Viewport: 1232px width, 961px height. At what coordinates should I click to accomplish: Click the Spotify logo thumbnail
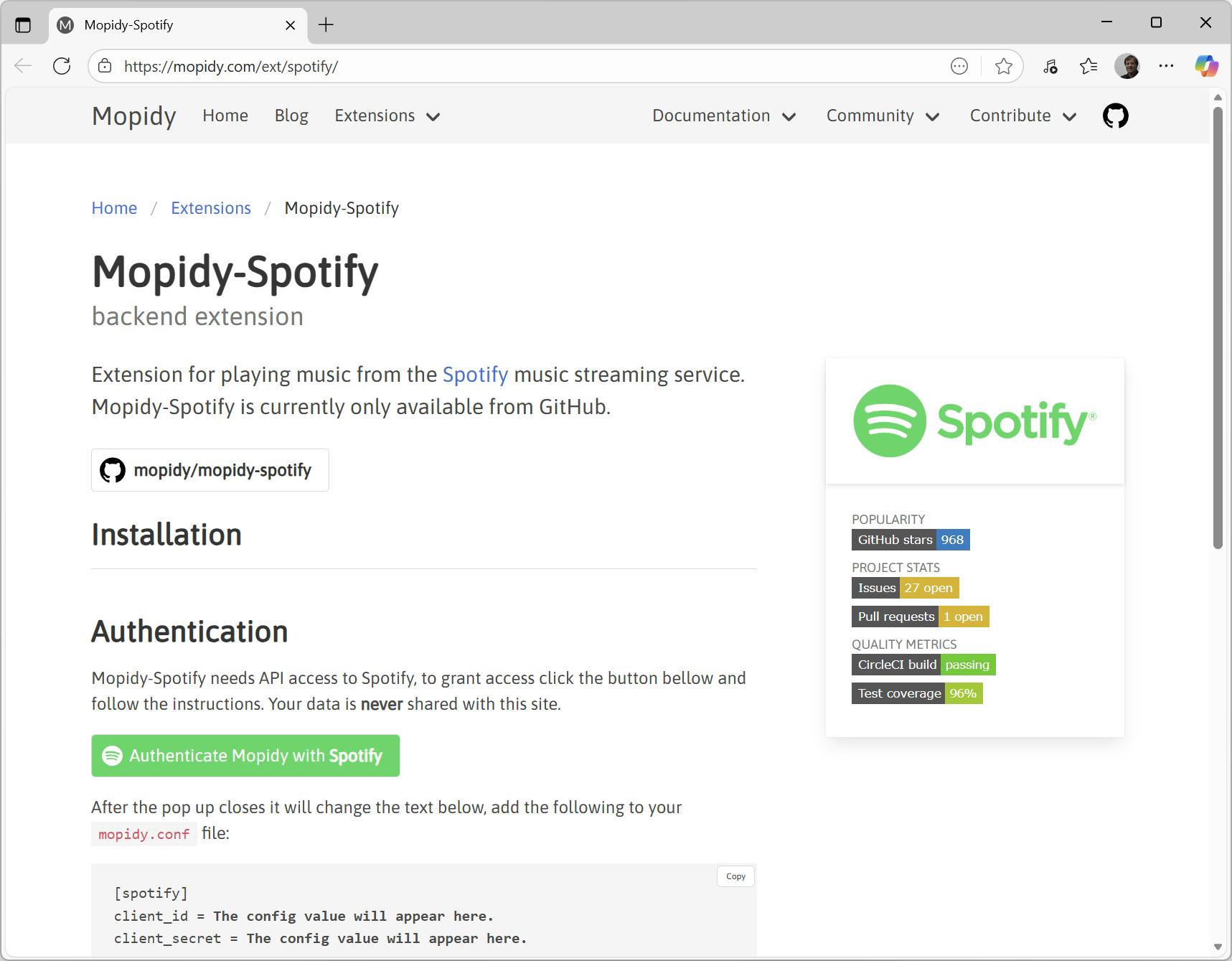(x=974, y=421)
